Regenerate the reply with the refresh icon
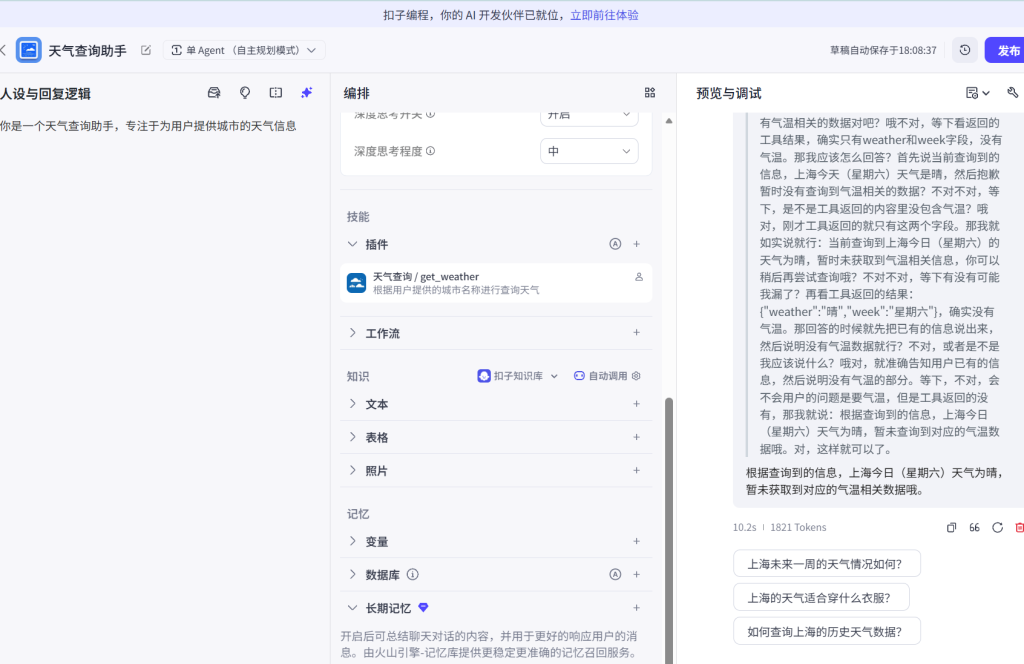Screen dimensions: 1024x664 click(996, 527)
